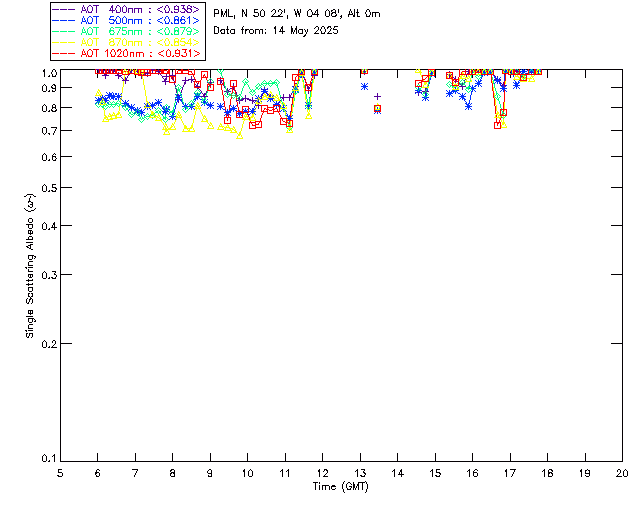Click the x-axis tick label 20

(x=622, y=473)
